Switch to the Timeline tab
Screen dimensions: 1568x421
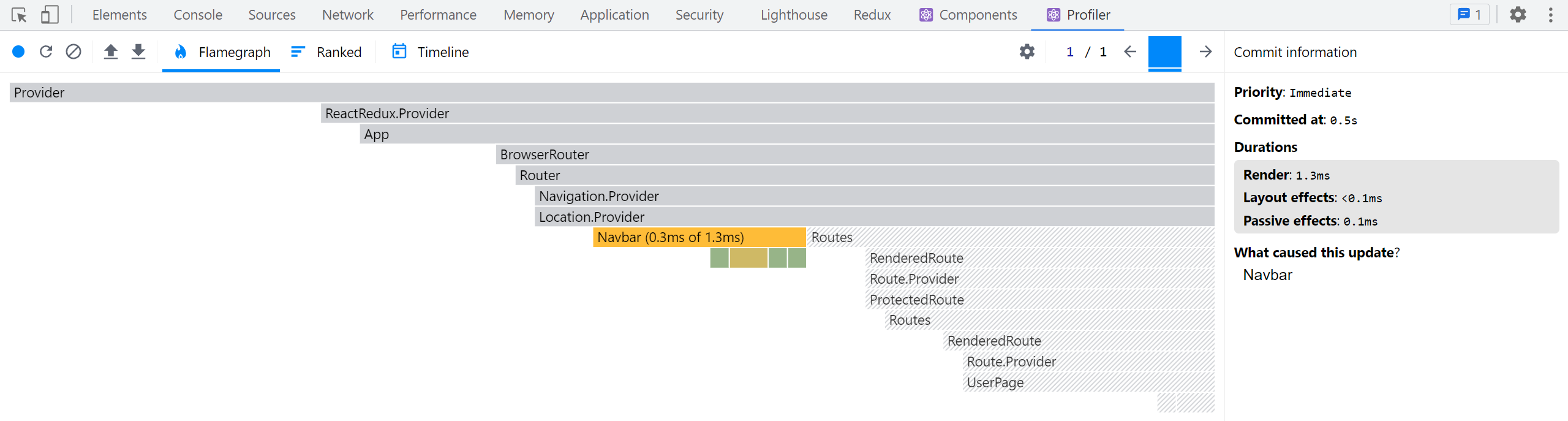coord(431,52)
